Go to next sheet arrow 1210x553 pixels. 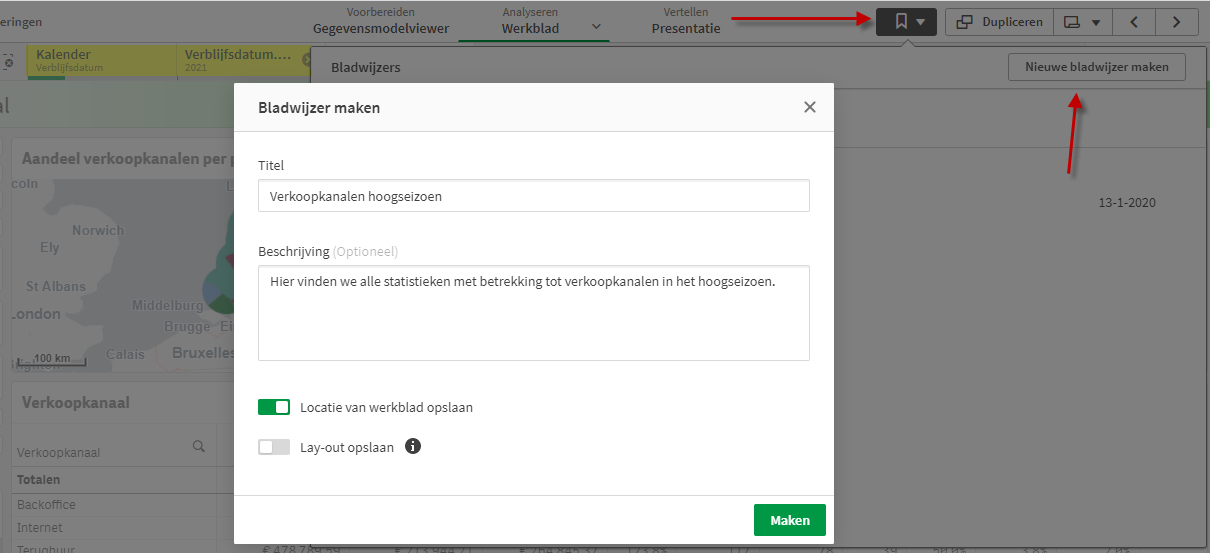click(1176, 22)
